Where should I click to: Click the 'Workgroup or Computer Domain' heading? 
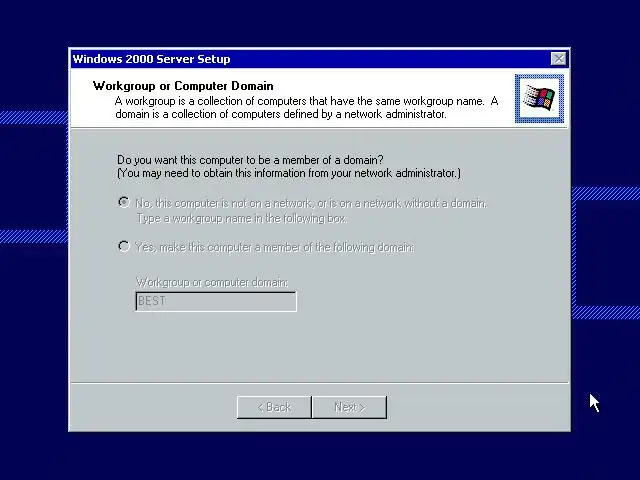[183, 86]
